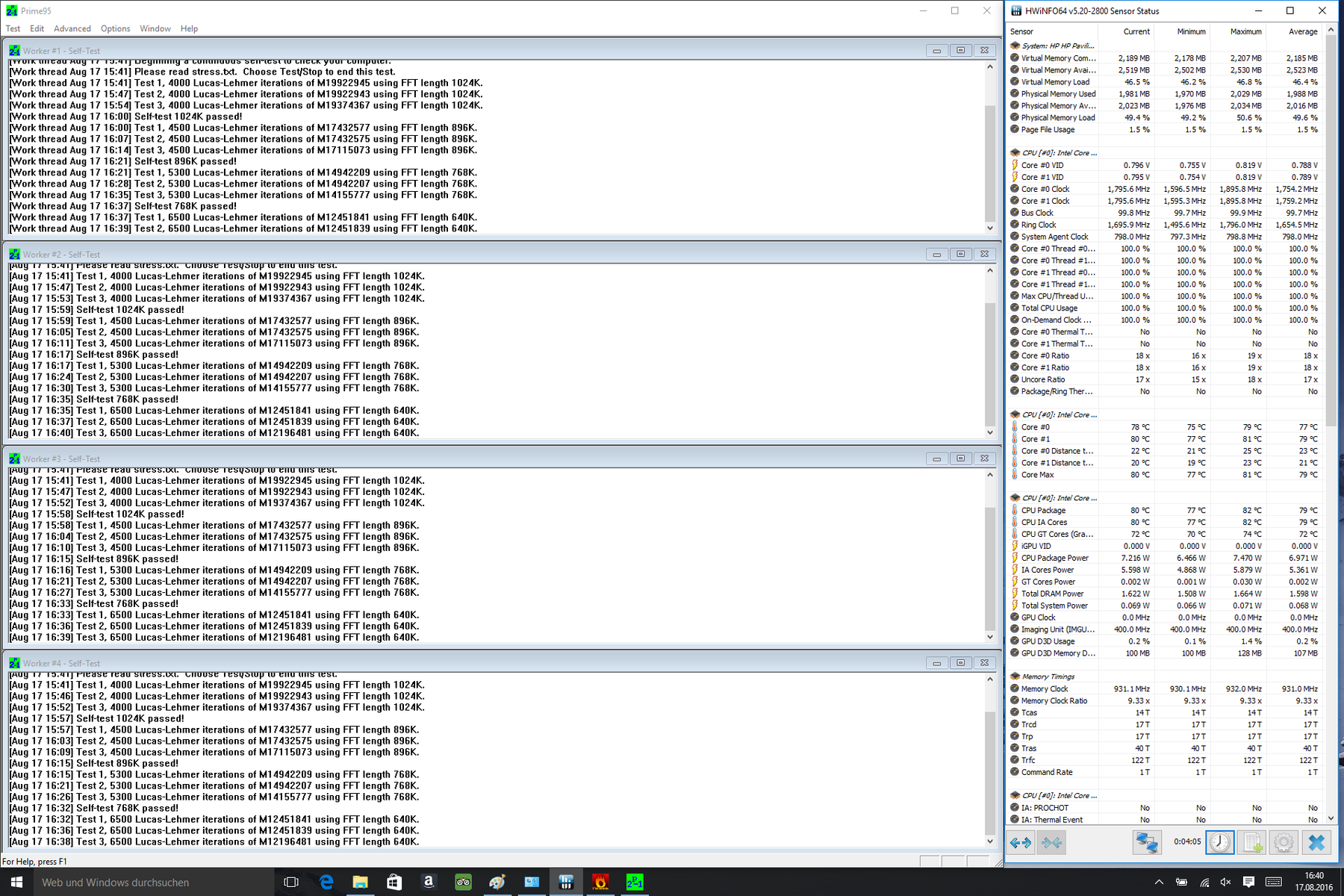Collapse the System: HP HP Pavili... sensor group
This screenshot has height=896, width=1344.
coord(1015,46)
